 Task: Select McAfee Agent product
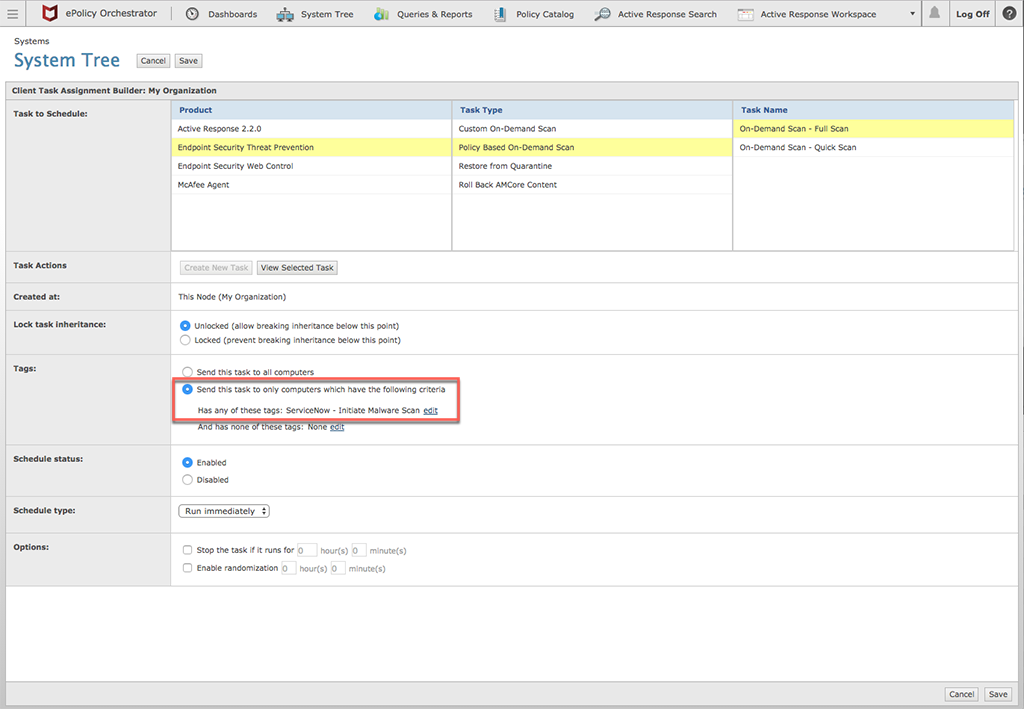coord(311,185)
